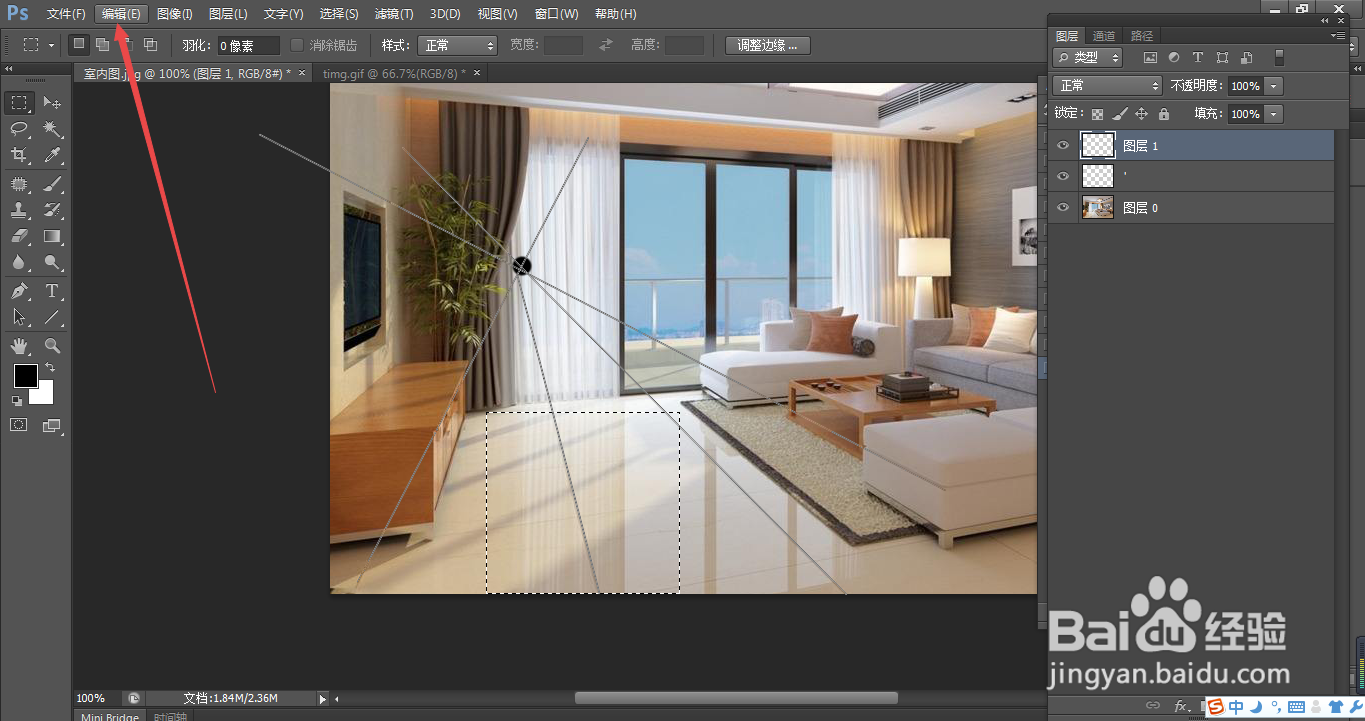1365x721 pixels.
Task: Select the Blur tool
Action: click(x=19, y=262)
